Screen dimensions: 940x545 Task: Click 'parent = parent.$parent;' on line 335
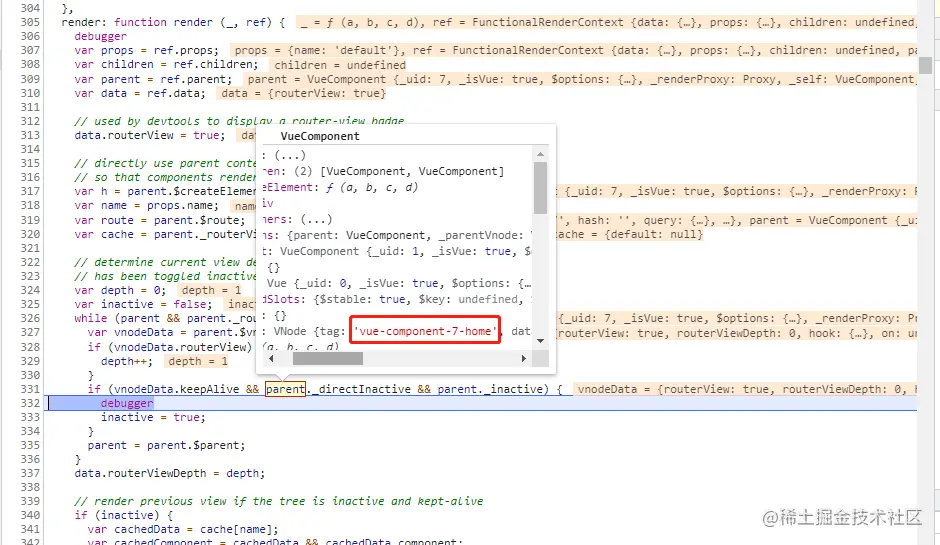tap(166, 445)
